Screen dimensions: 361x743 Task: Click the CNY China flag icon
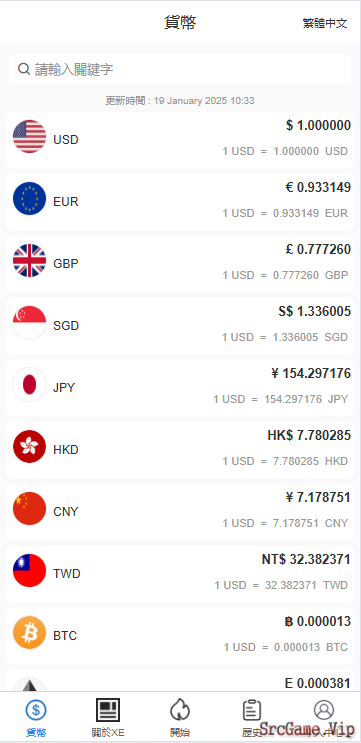[x=29, y=508]
